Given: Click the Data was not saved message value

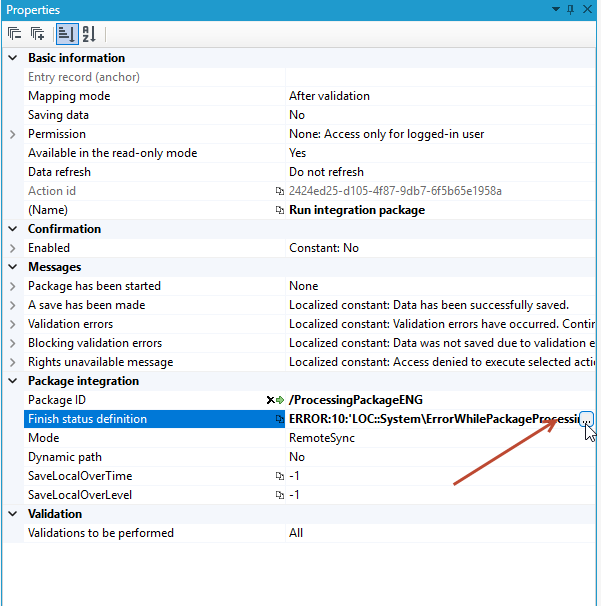Looking at the screenshot, I should [442, 343].
